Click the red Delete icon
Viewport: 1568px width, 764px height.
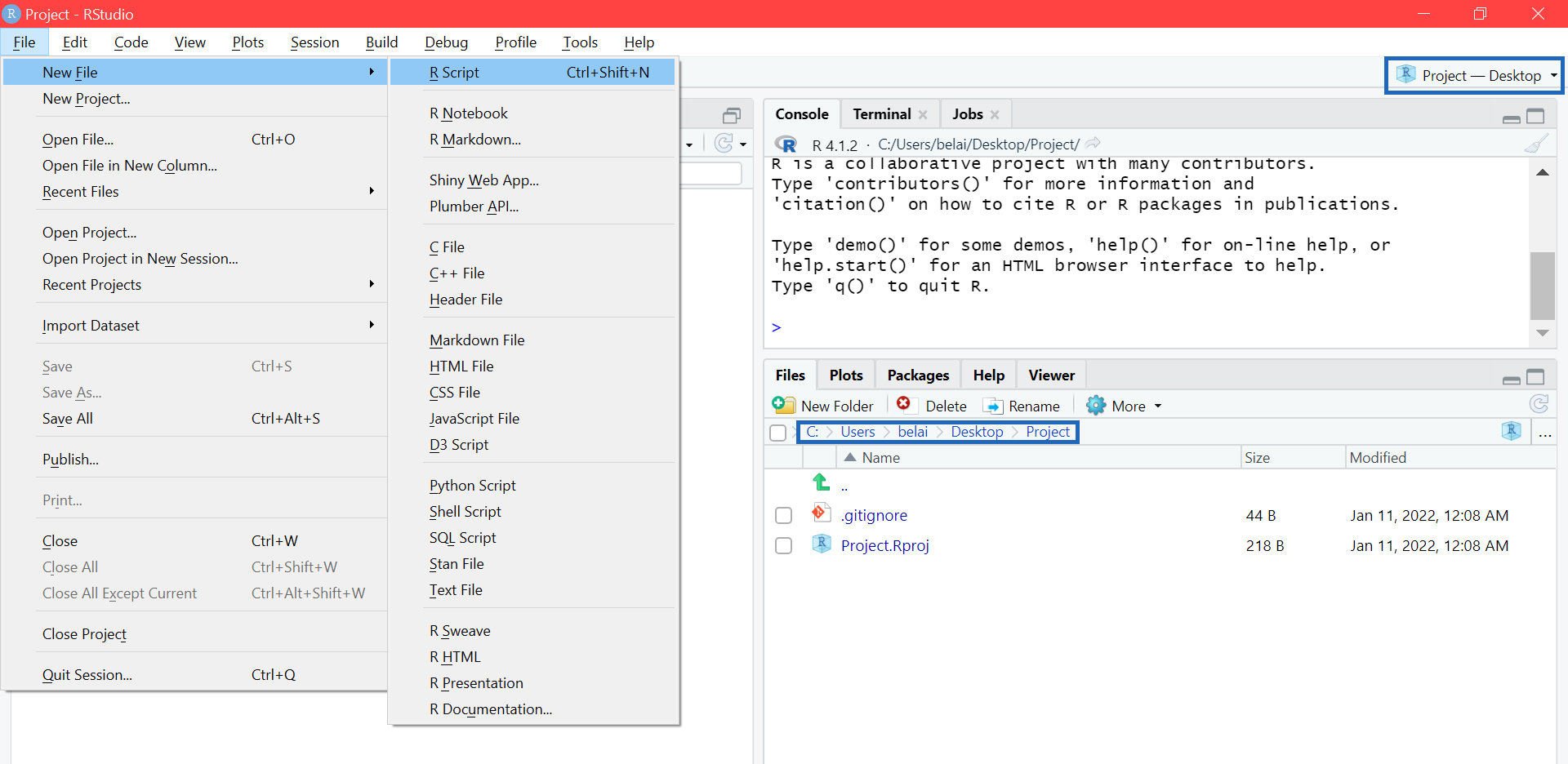click(903, 403)
